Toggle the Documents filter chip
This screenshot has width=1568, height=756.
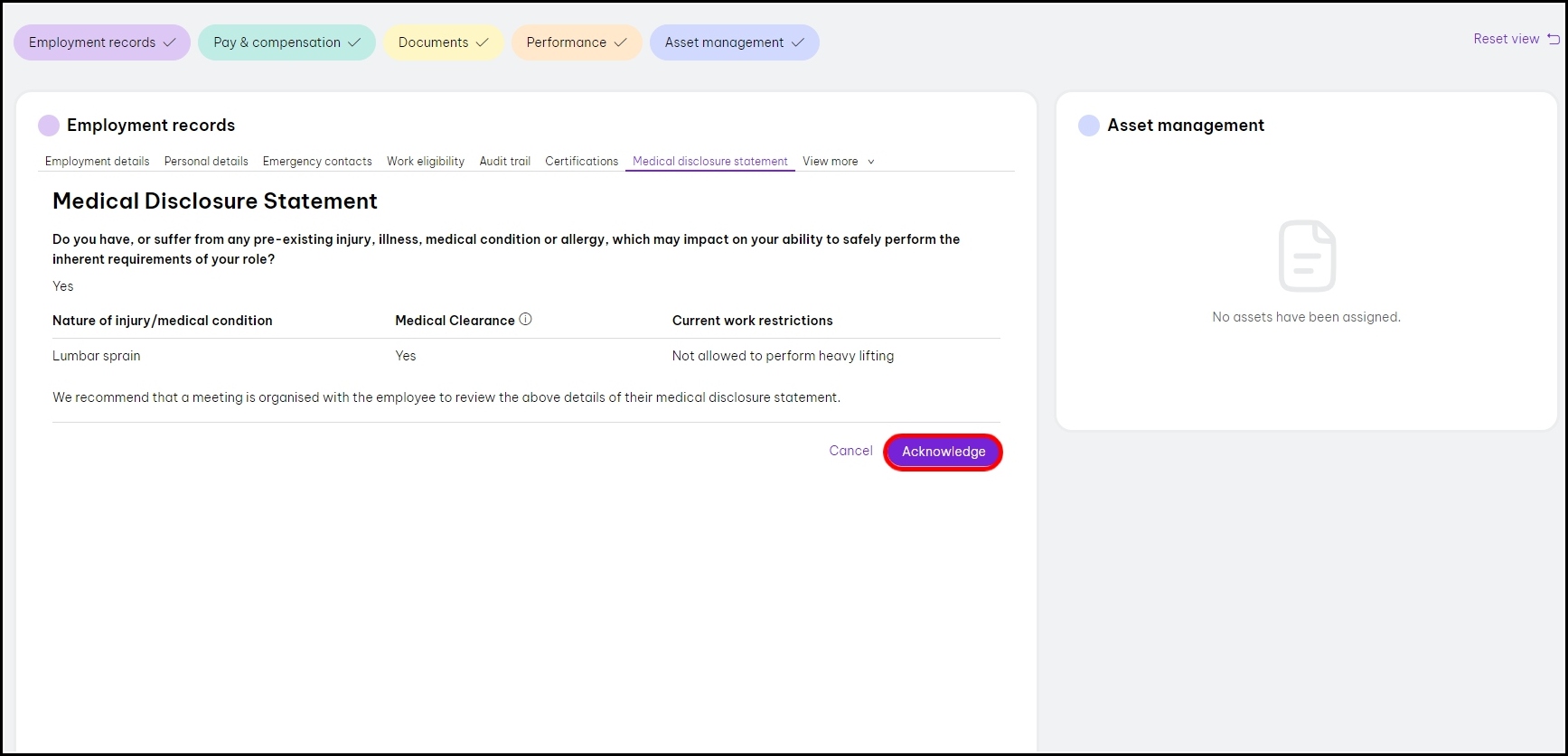(x=443, y=42)
